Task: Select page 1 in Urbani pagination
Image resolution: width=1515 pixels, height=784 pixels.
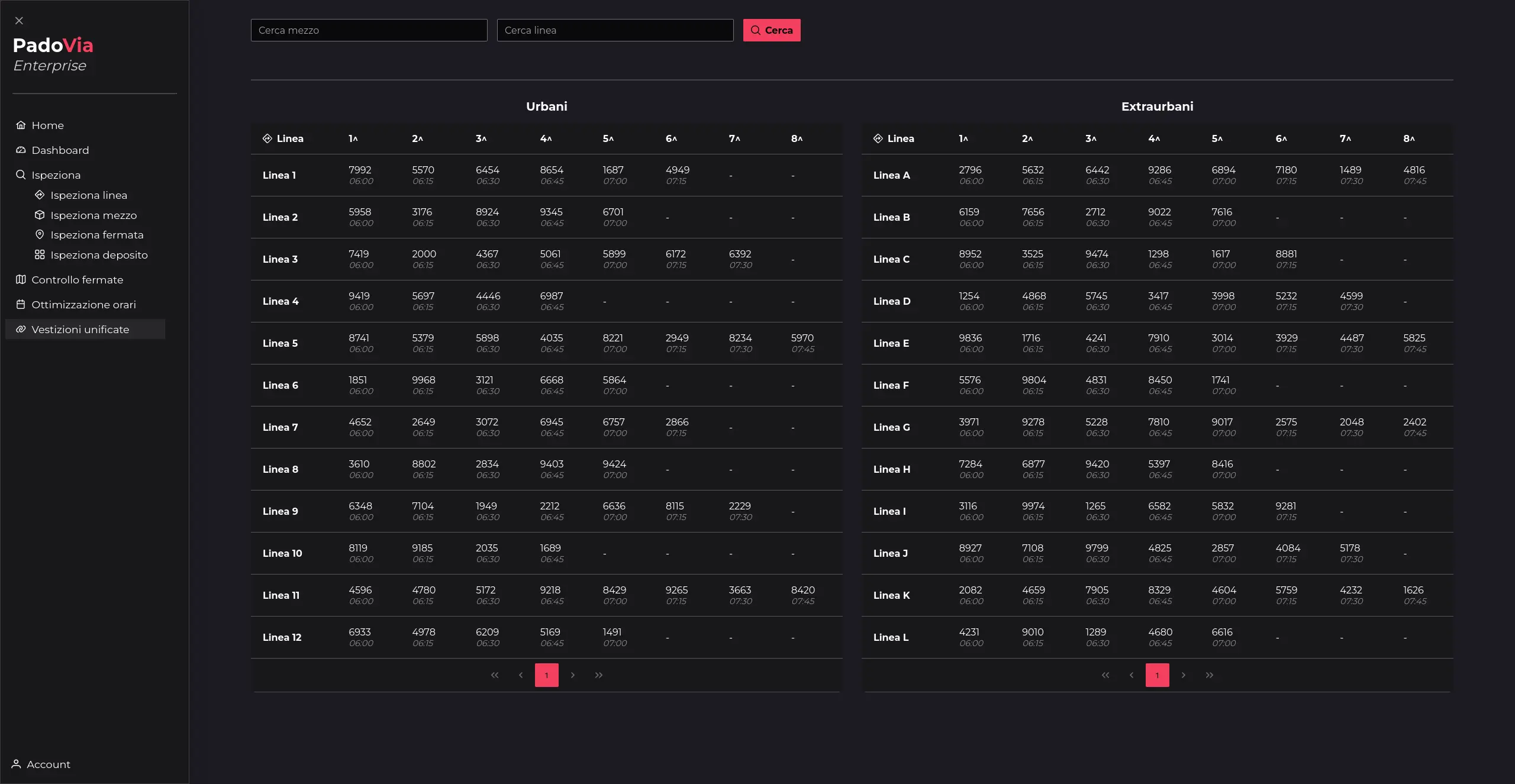Action: pos(547,675)
